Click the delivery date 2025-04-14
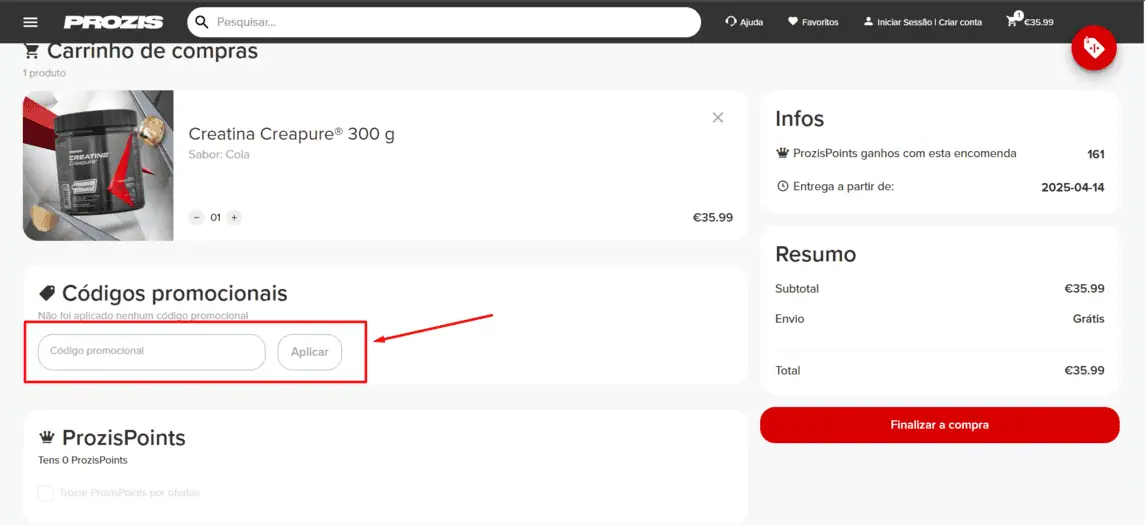Viewport: 1145px width, 525px height. click(1073, 188)
